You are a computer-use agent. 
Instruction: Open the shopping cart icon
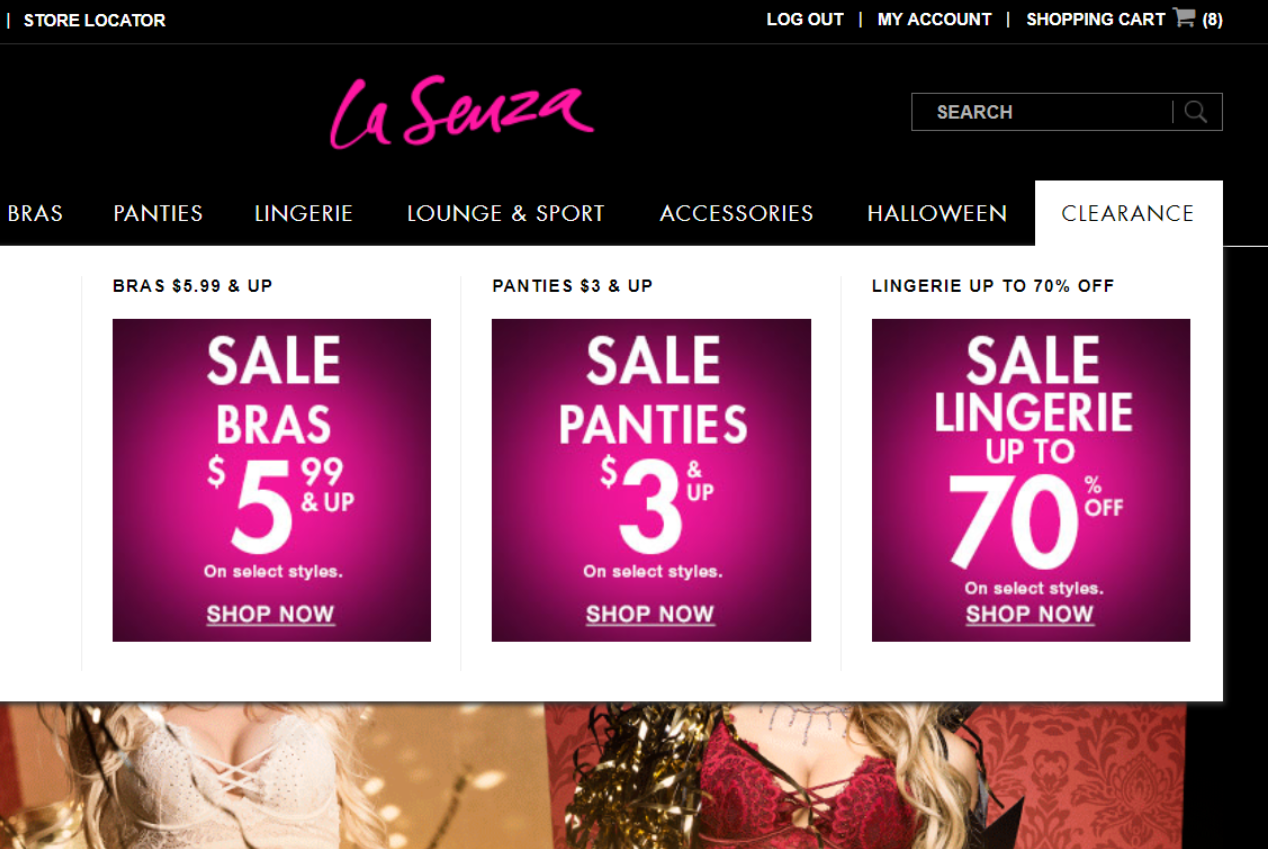pos(1184,18)
